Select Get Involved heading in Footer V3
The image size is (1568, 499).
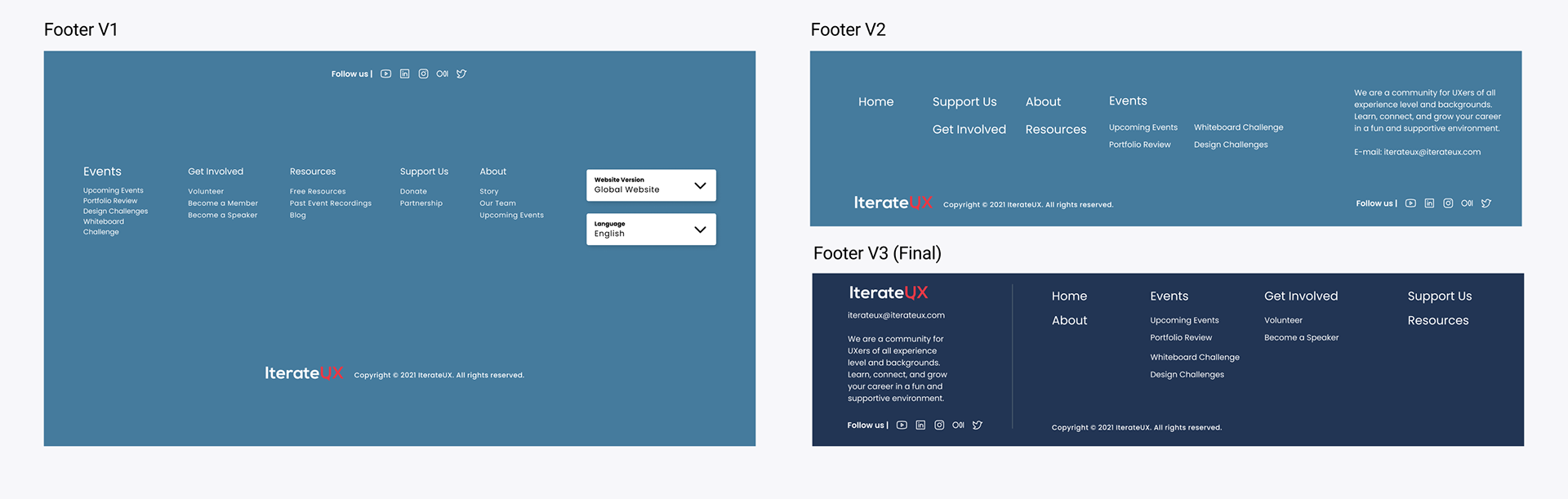click(1301, 296)
